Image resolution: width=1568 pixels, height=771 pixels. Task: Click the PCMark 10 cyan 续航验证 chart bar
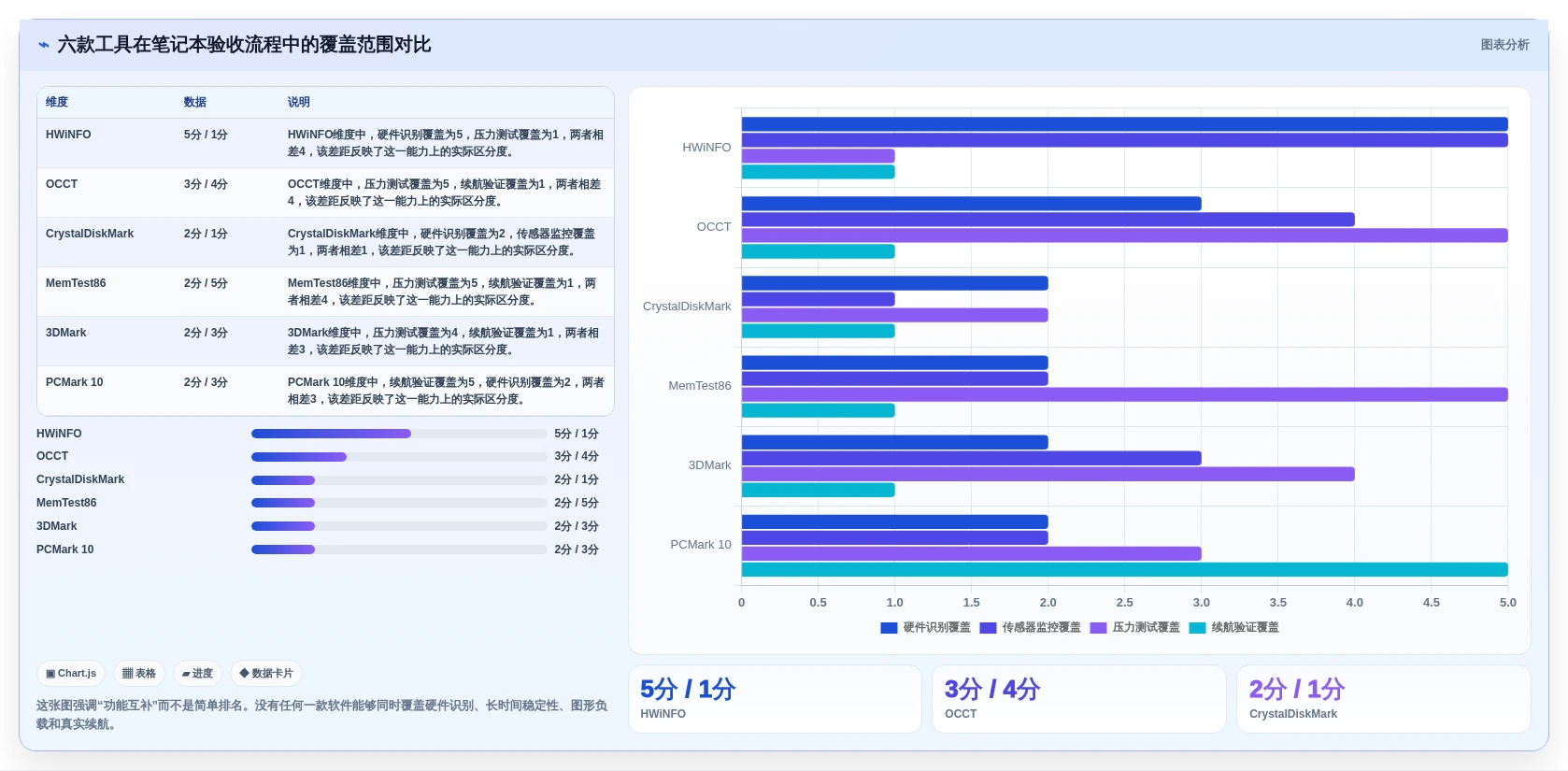[1125, 570]
